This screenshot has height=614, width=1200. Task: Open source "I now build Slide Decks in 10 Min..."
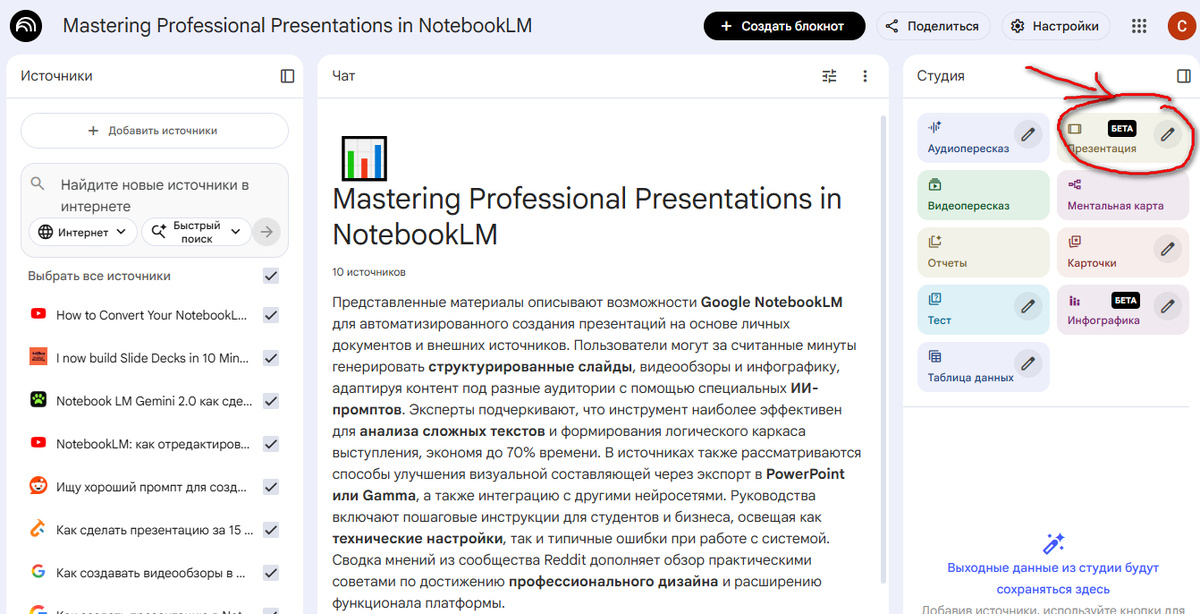(152, 358)
